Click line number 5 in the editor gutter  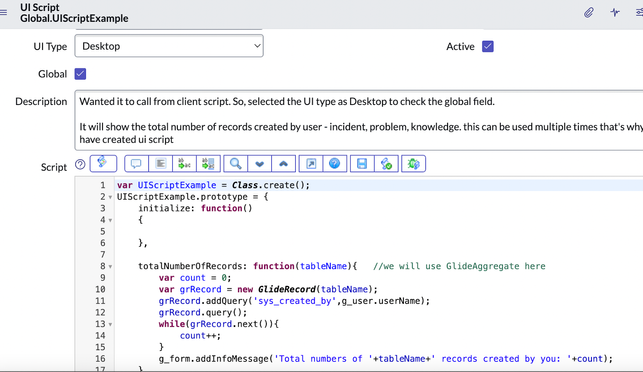pyautogui.click(x=103, y=232)
